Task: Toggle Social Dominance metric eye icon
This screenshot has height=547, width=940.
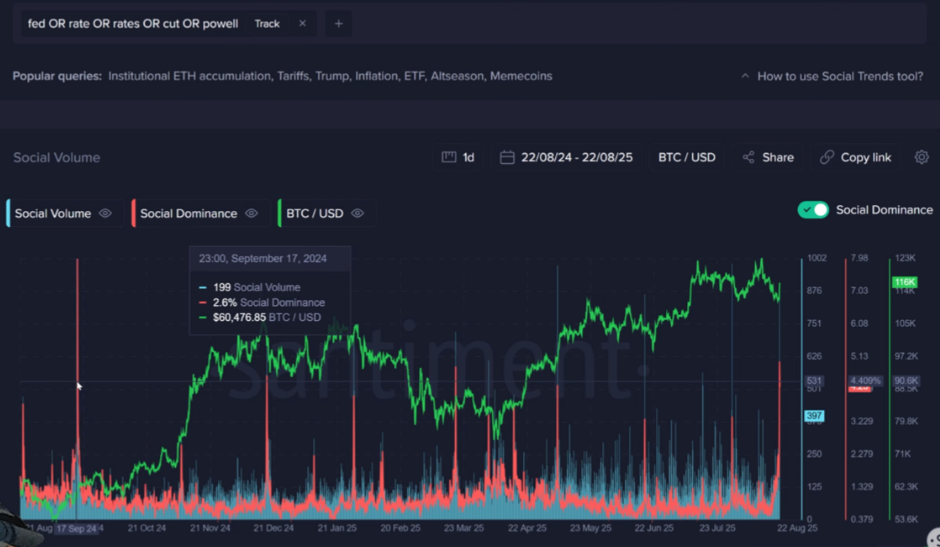Action: point(252,213)
